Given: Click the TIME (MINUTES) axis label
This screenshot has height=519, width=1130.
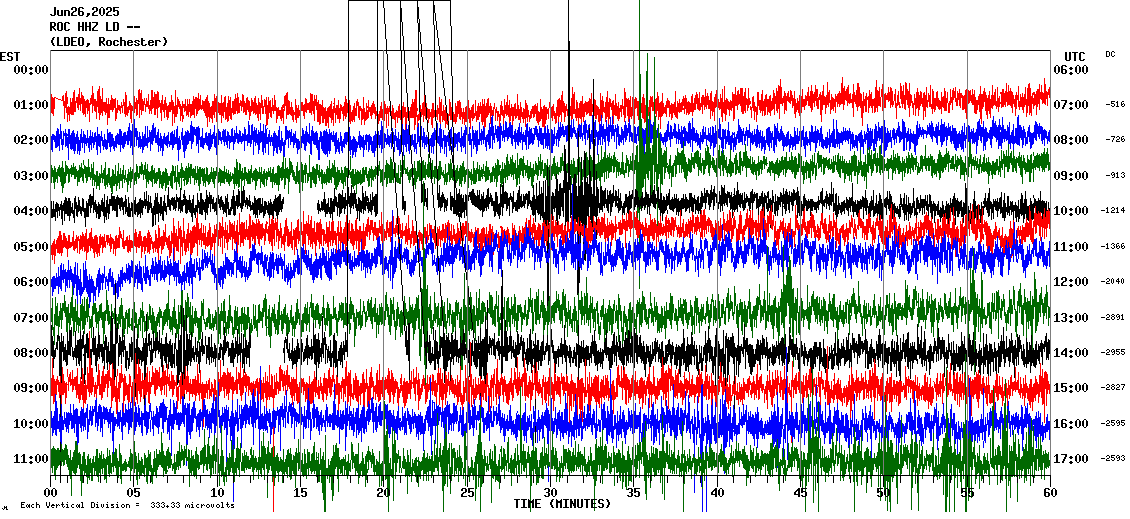Looking at the screenshot, I should [562, 504].
